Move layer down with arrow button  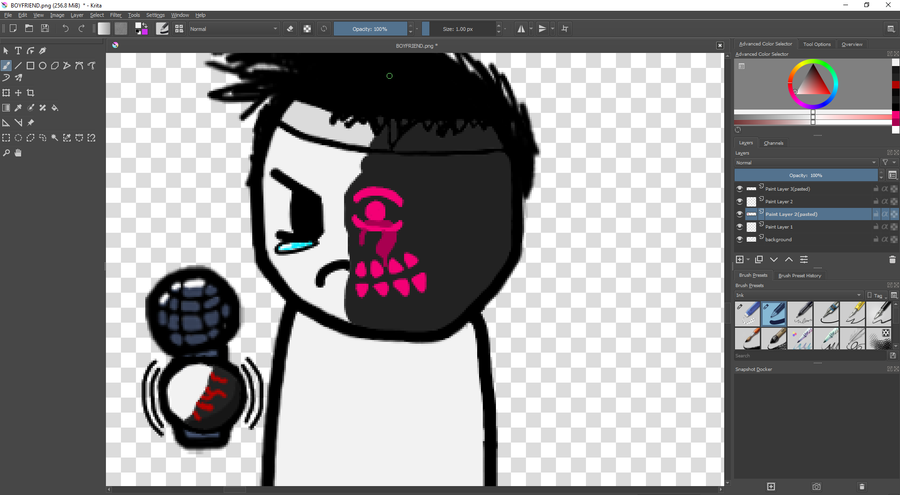coord(774,260)
